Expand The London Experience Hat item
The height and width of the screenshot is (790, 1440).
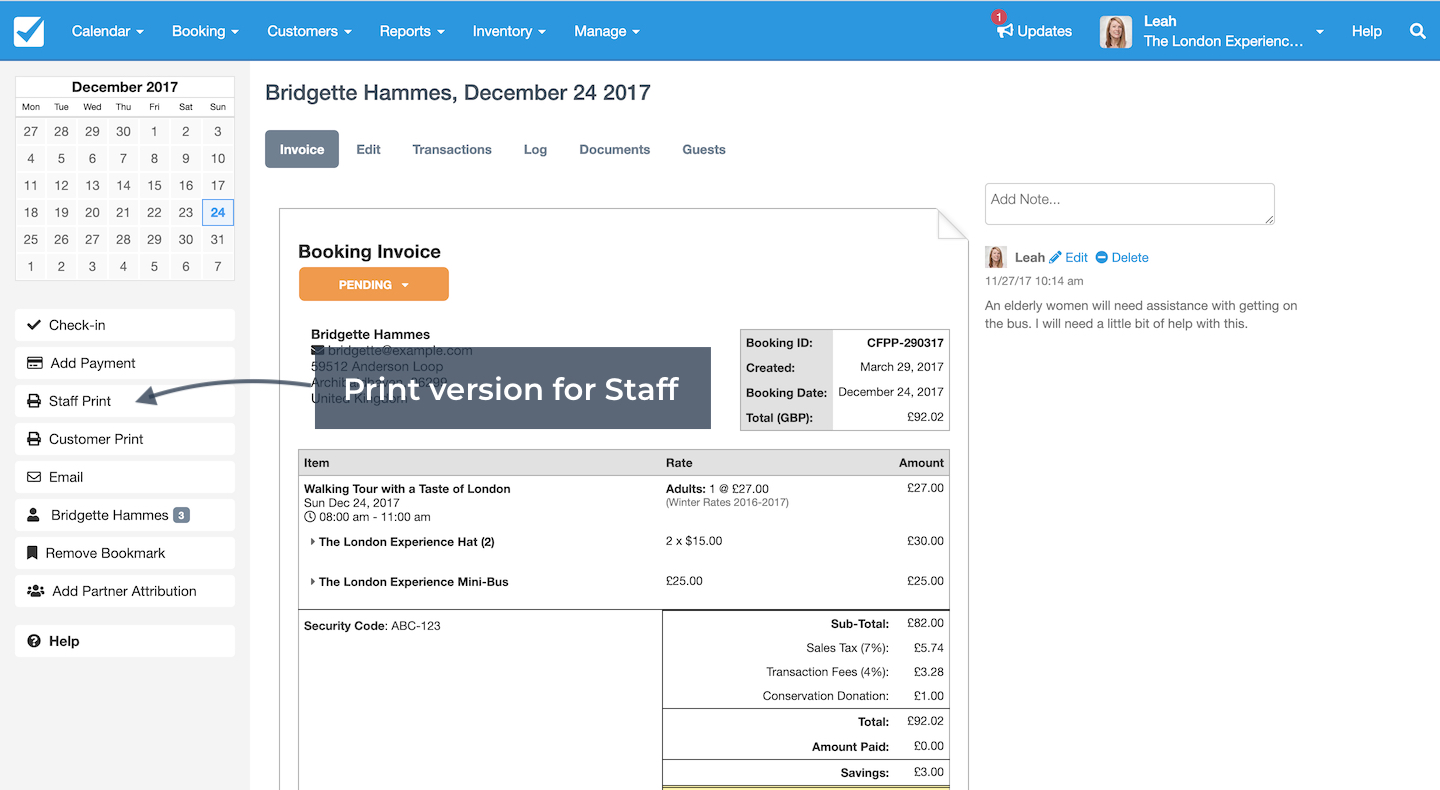(x=313, y=542)
